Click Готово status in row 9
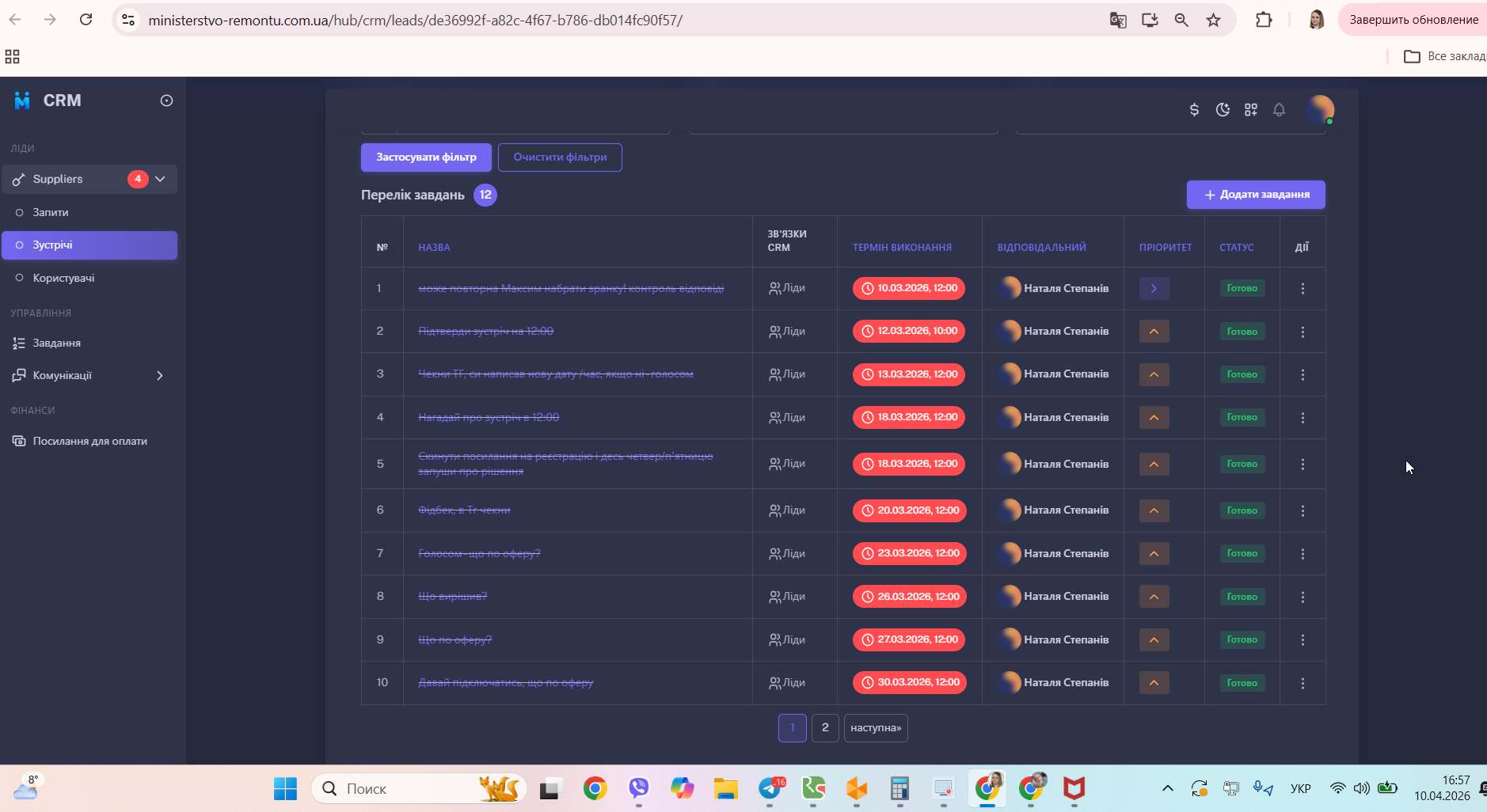This screenshot has height=812, width=1487. [x=1242, y=639]
